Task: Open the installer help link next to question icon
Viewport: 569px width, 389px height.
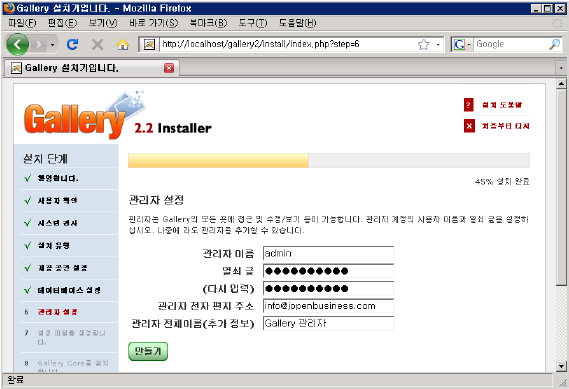Action: (502, 105)
